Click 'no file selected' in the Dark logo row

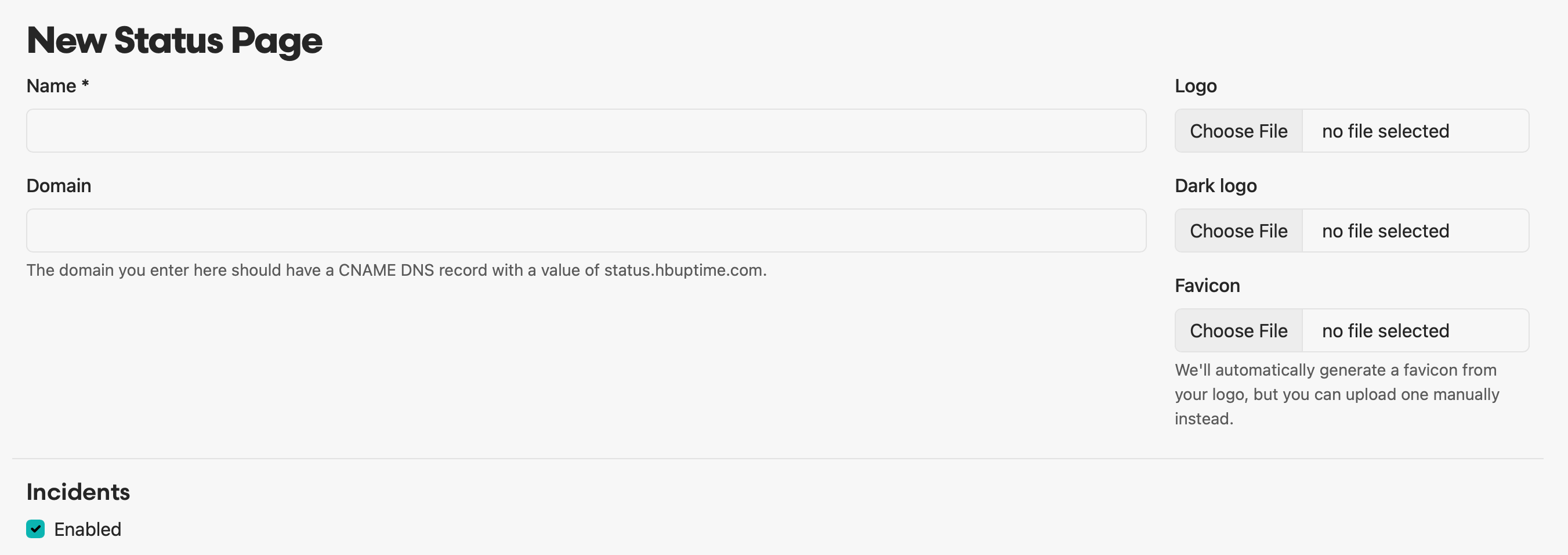pyautogui.click(x=1385, y=231)
